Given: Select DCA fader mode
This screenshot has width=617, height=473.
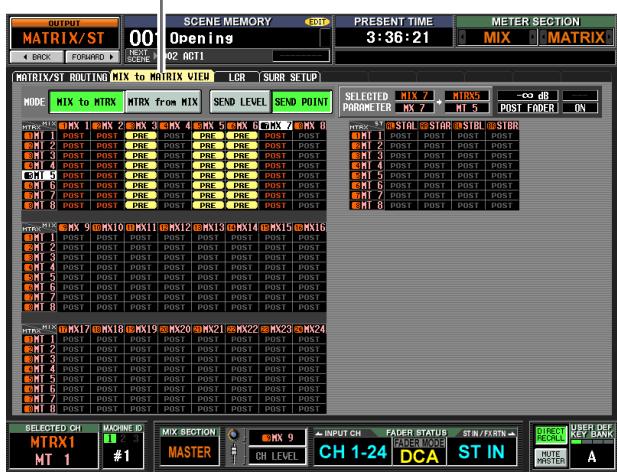Looking at the screenshot, I should (x=419, y=456).
